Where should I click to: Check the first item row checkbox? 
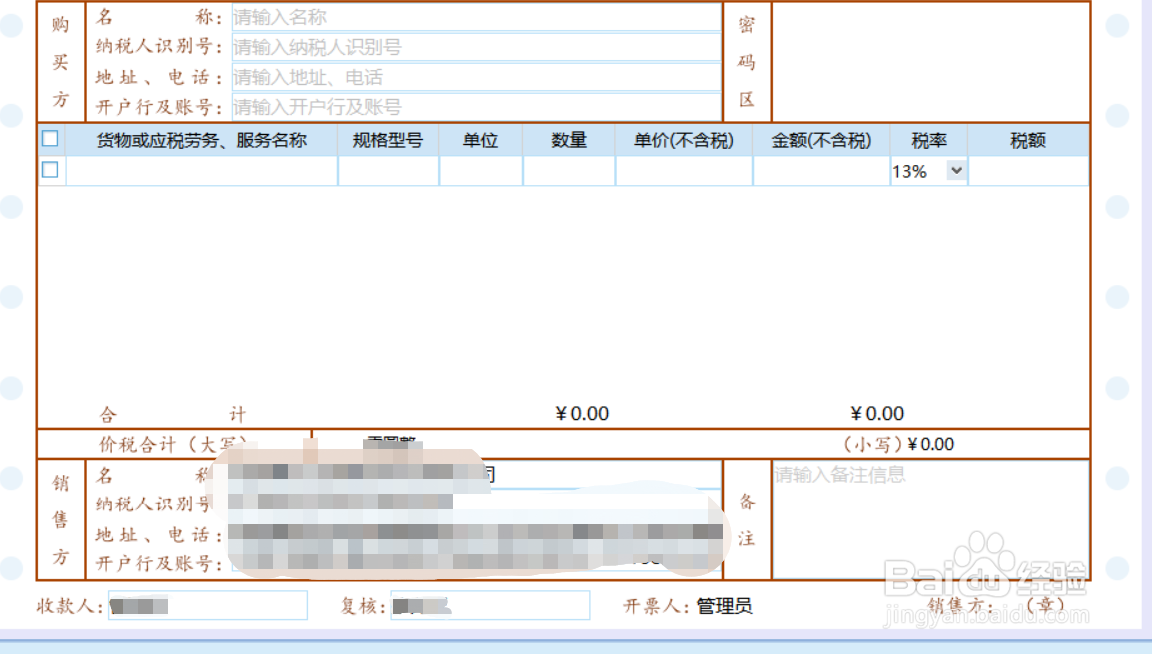(x=50, y=170)
